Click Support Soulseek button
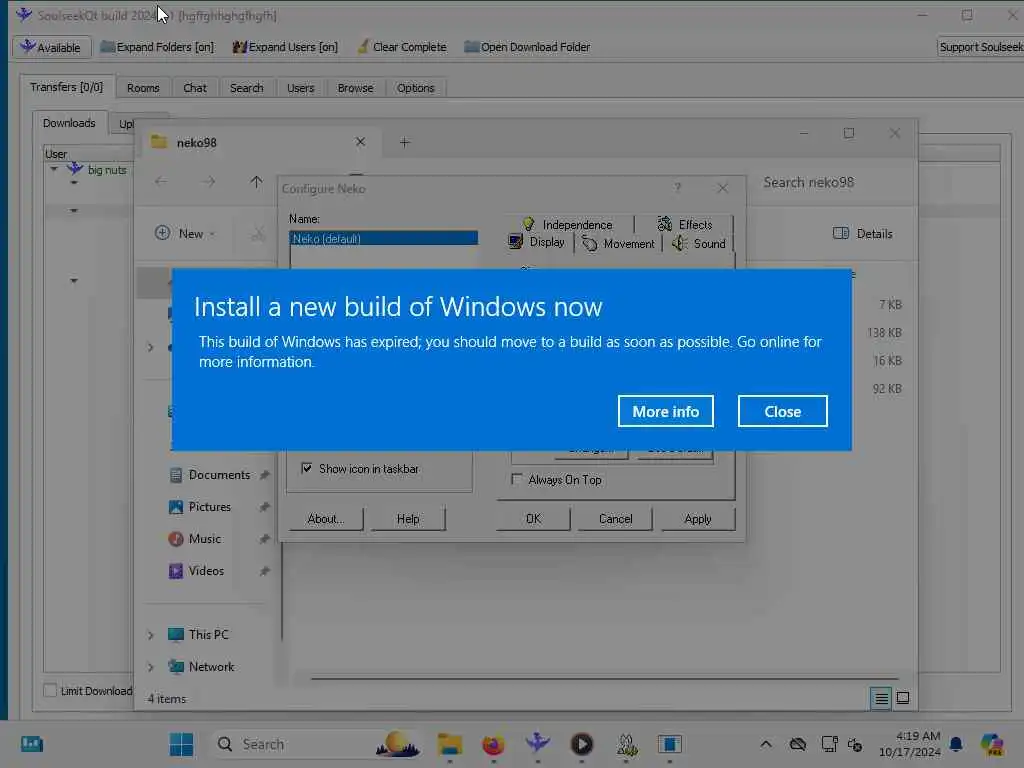The height and width of the screenshot is (768, 1024). coord(980,47)
